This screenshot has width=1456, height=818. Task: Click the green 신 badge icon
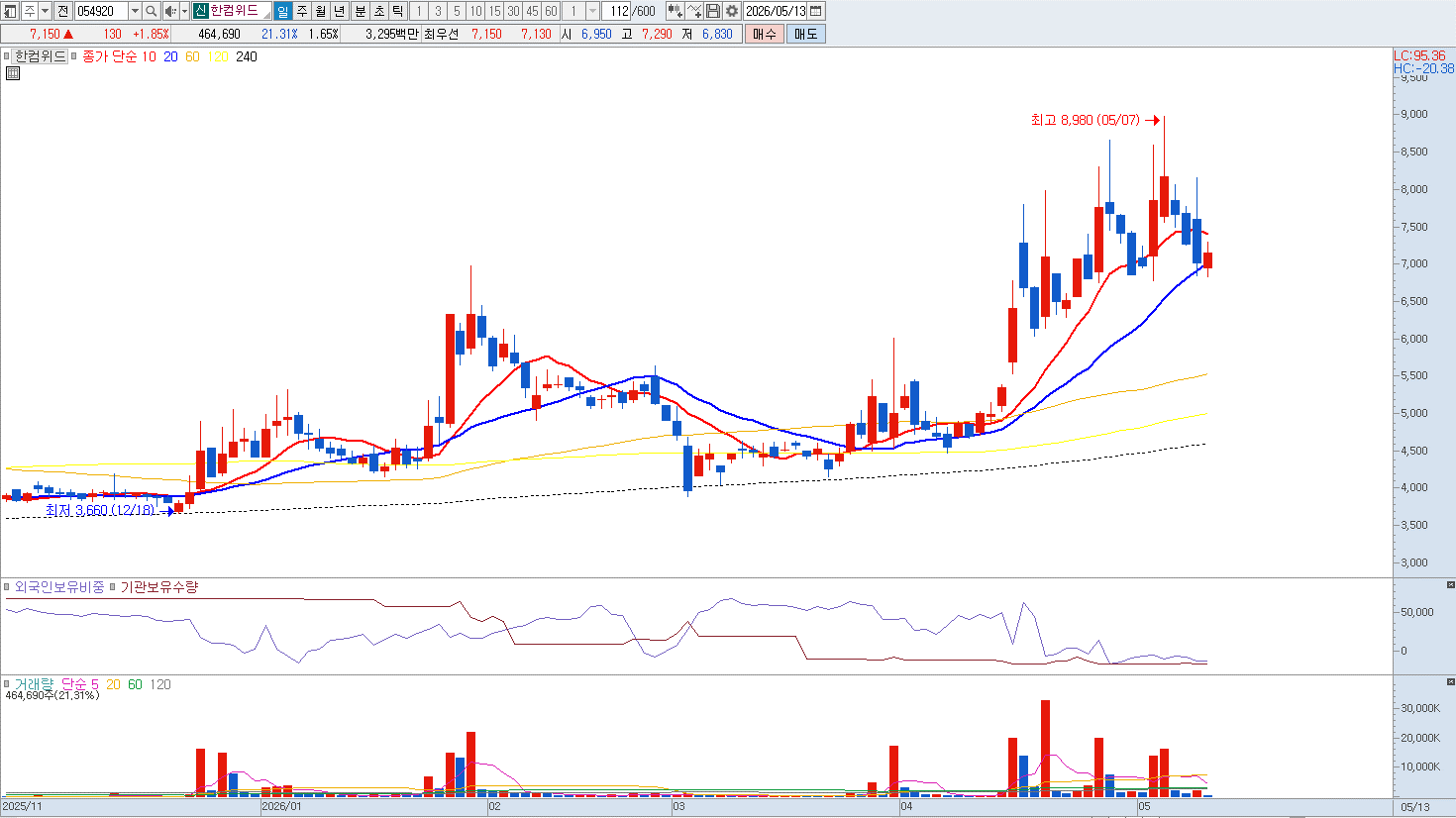pos(200,11)
